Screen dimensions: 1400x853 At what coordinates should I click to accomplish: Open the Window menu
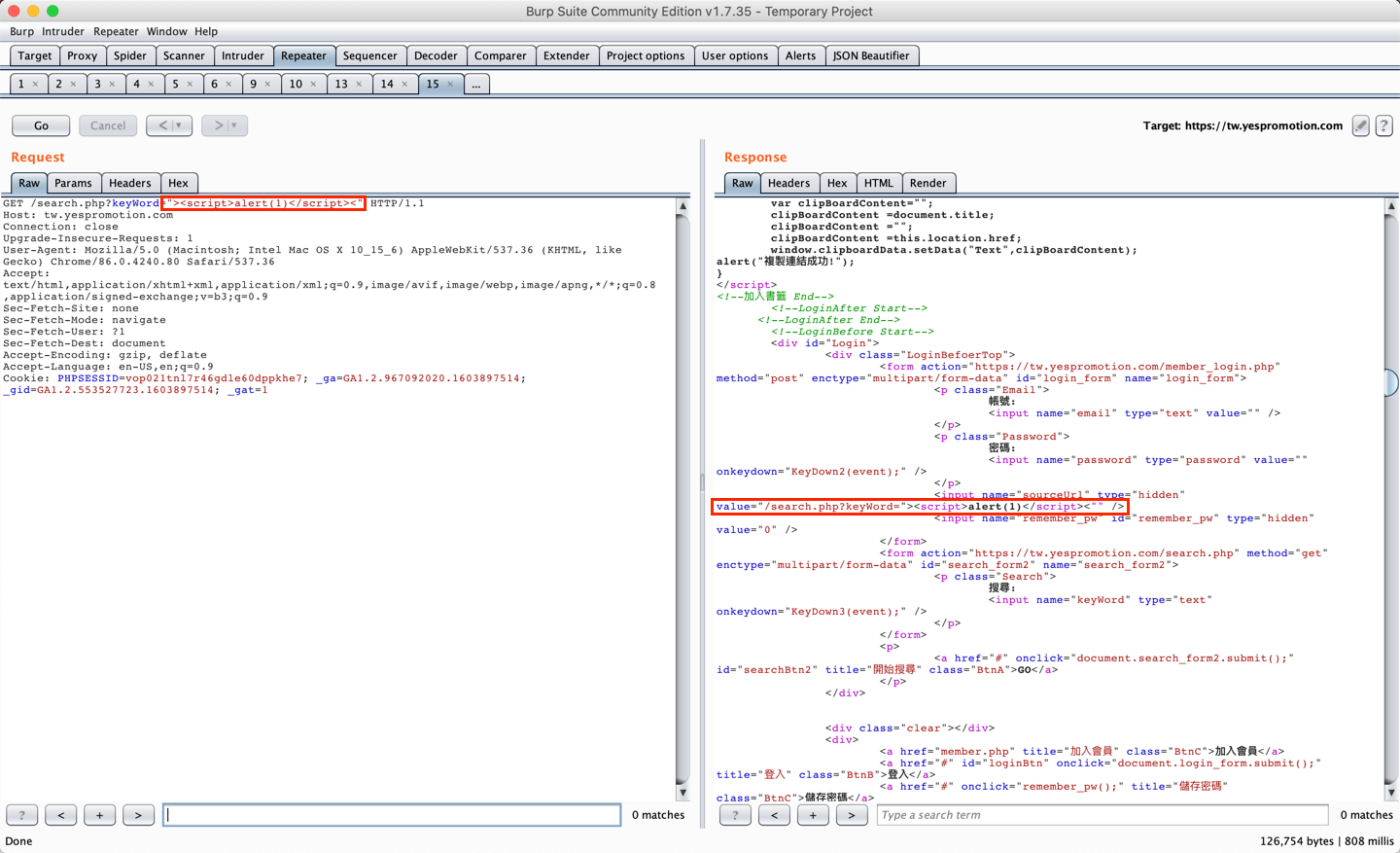(166, 31)
